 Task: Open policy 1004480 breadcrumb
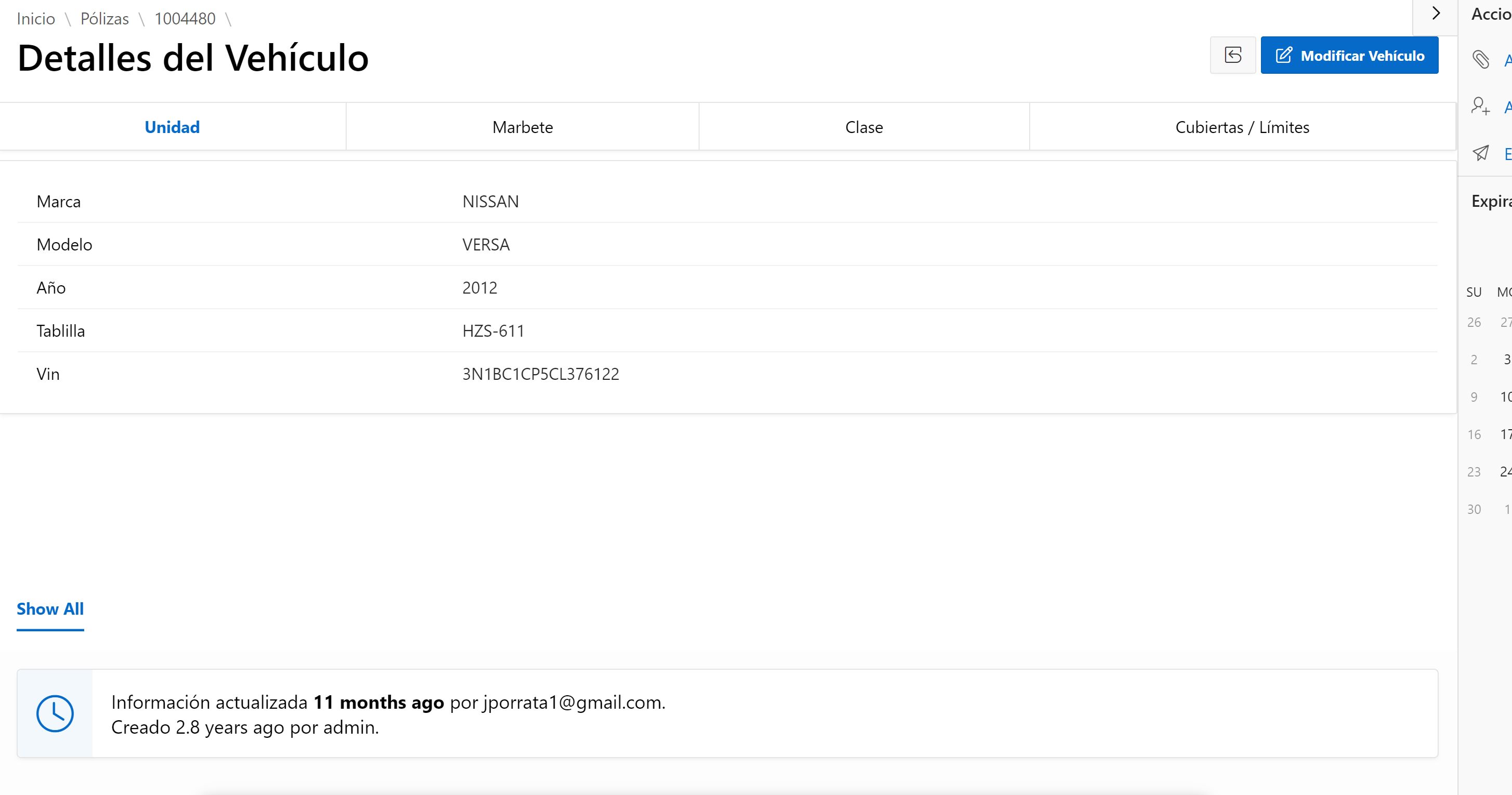coord(185,19)
